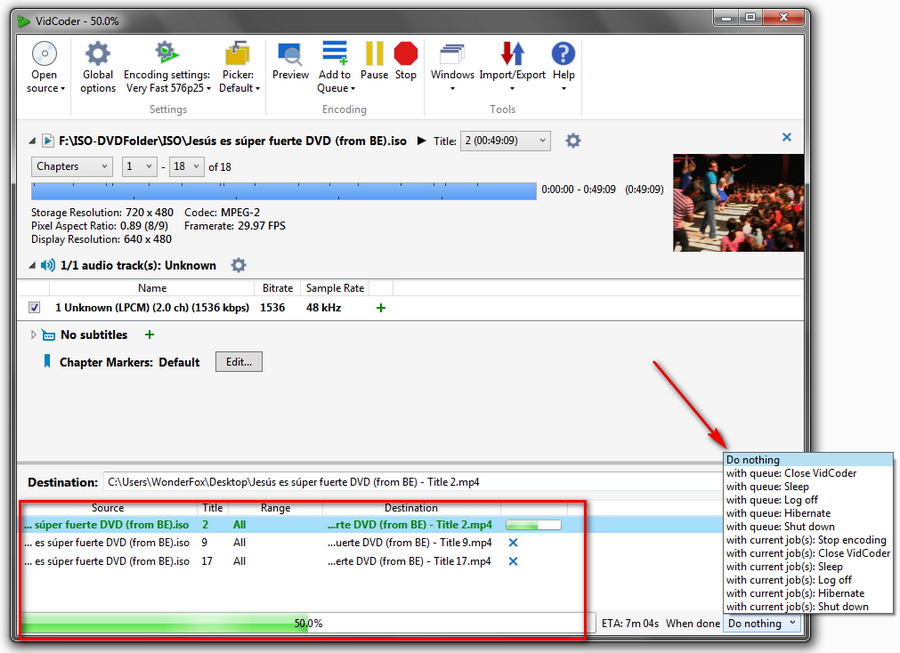The width and height of the screenshot is (900, 653).
Task: Open audio track settings gear
Action: (238, 265)
